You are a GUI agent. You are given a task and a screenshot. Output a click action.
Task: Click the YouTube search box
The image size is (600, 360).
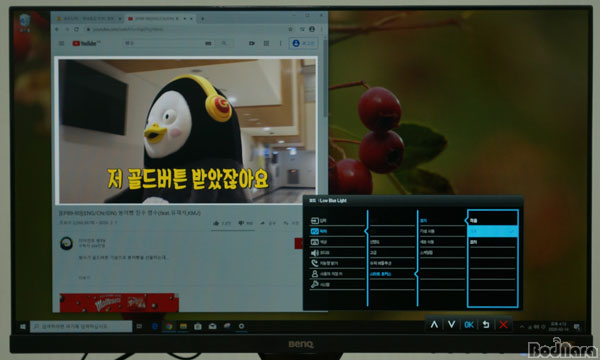(163, 43)
